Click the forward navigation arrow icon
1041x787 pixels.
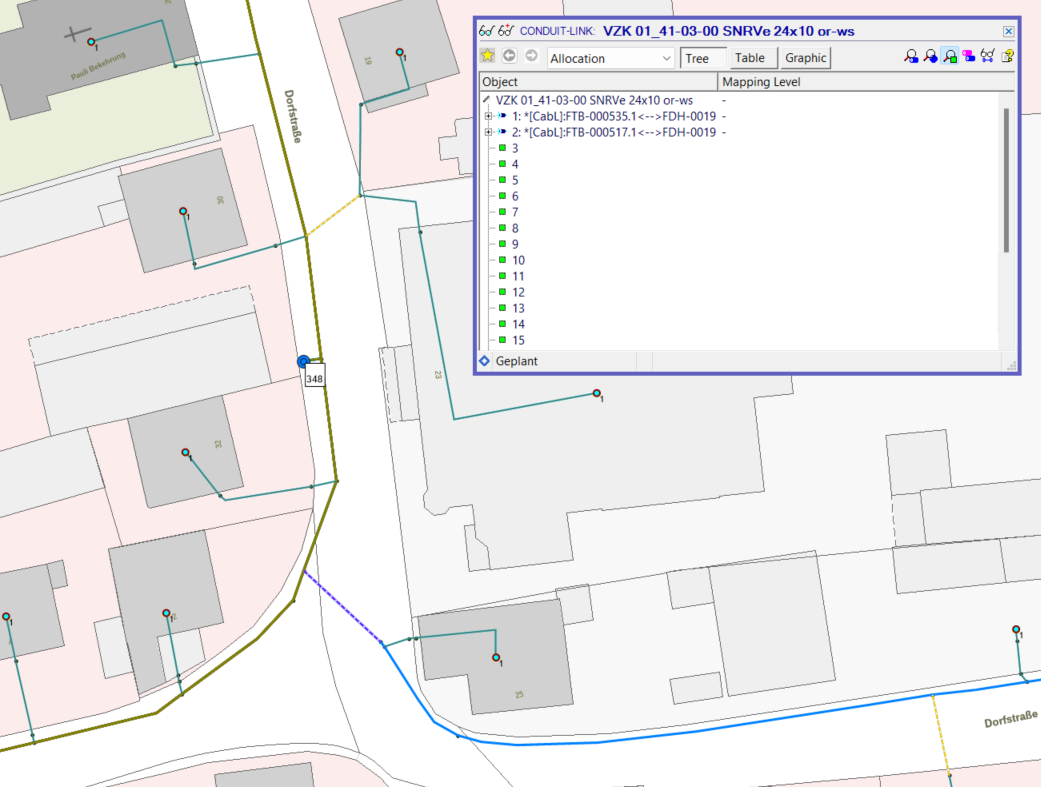coord(531,57)
